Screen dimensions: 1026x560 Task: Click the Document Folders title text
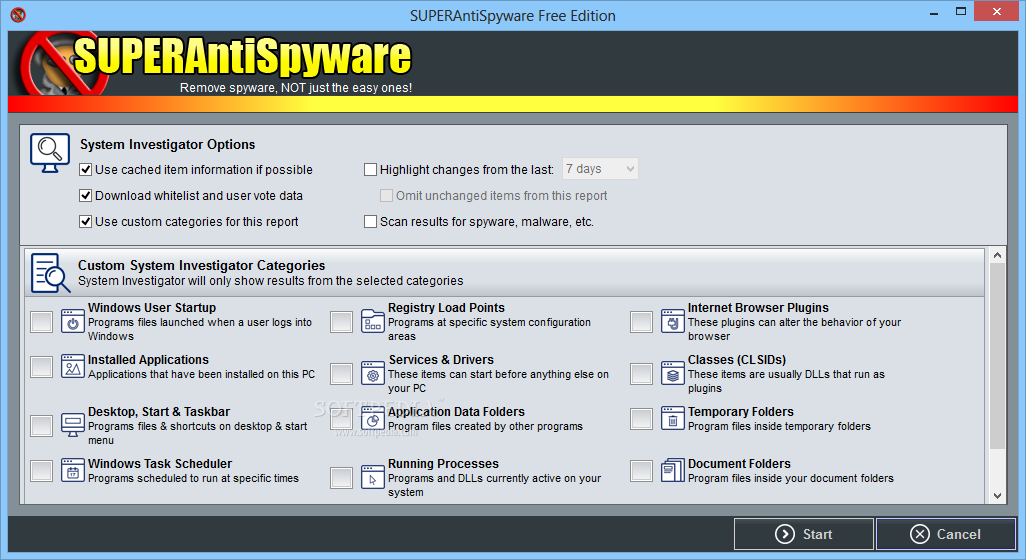click(739, 464)
